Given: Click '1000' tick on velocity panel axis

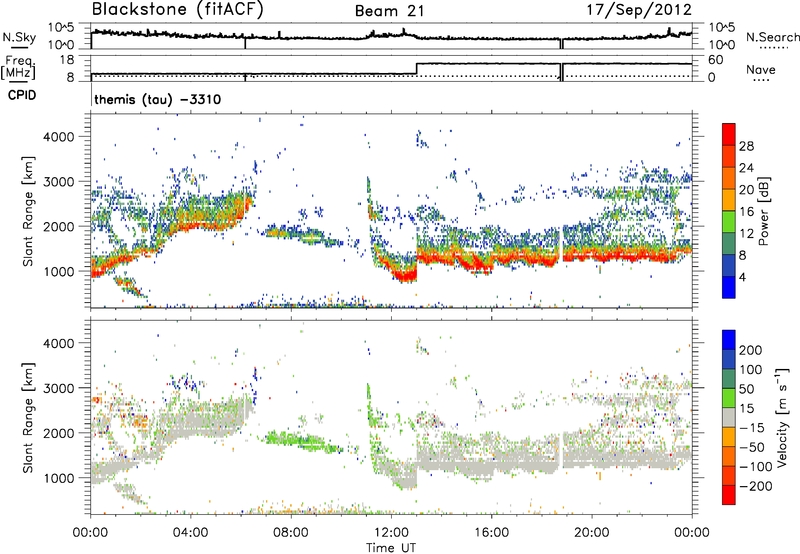Looking at the screenshot, I should point(58,478).
